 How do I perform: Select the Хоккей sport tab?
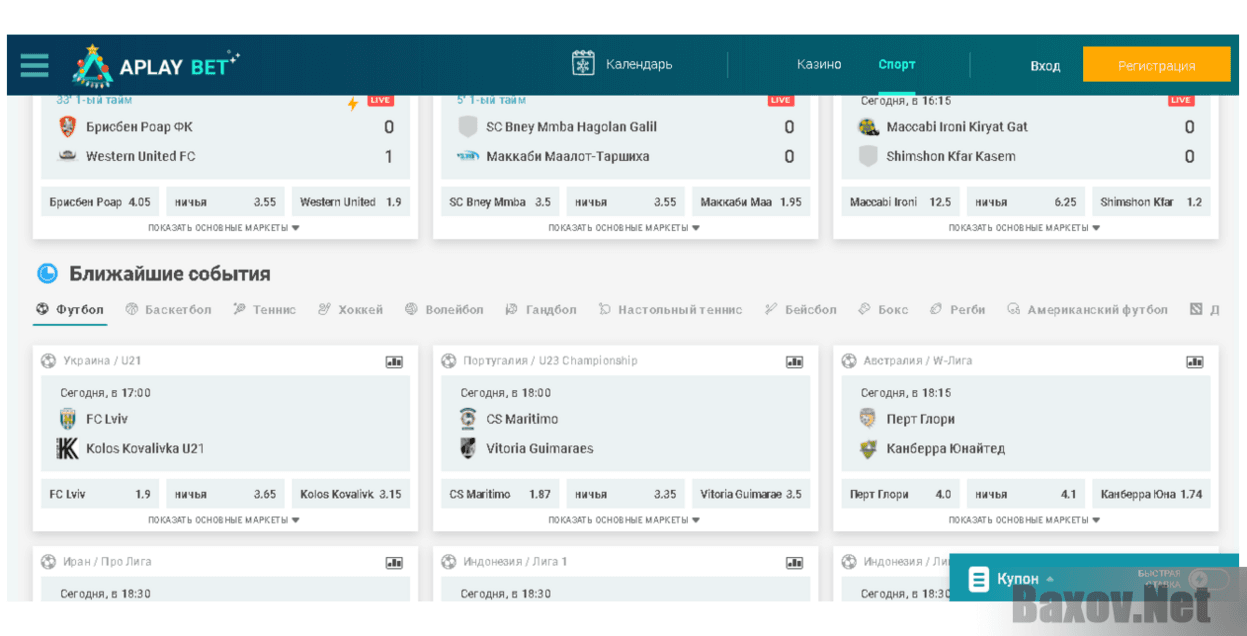(350, 310)
